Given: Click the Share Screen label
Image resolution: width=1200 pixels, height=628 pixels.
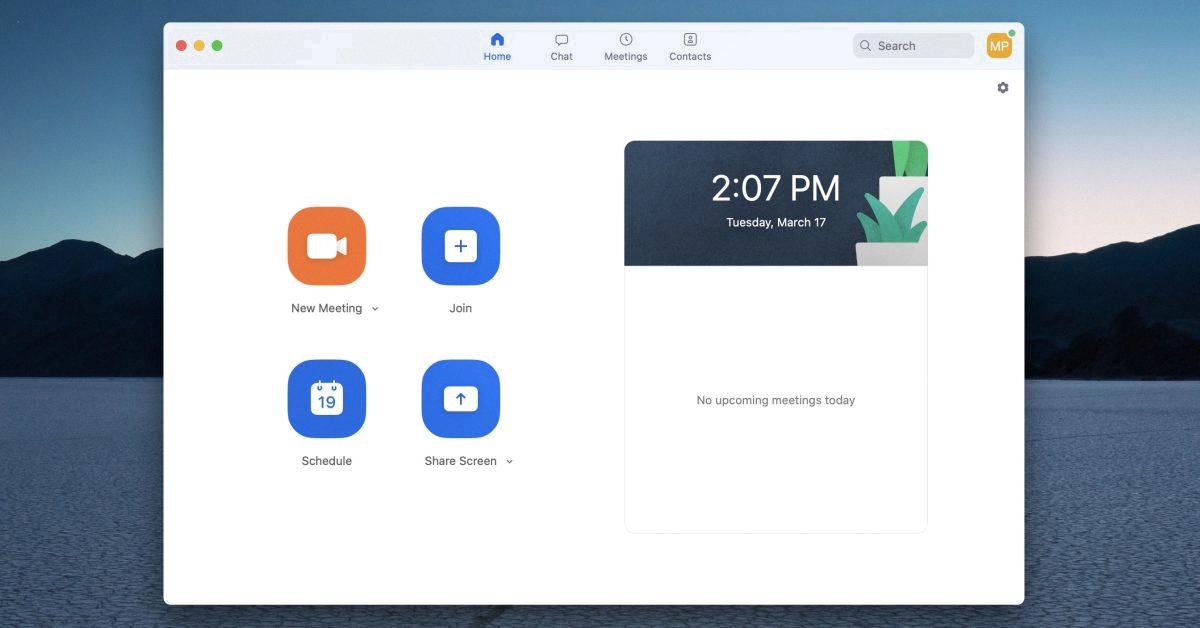Looking at the screenshot, I should (x=461, y=461).
